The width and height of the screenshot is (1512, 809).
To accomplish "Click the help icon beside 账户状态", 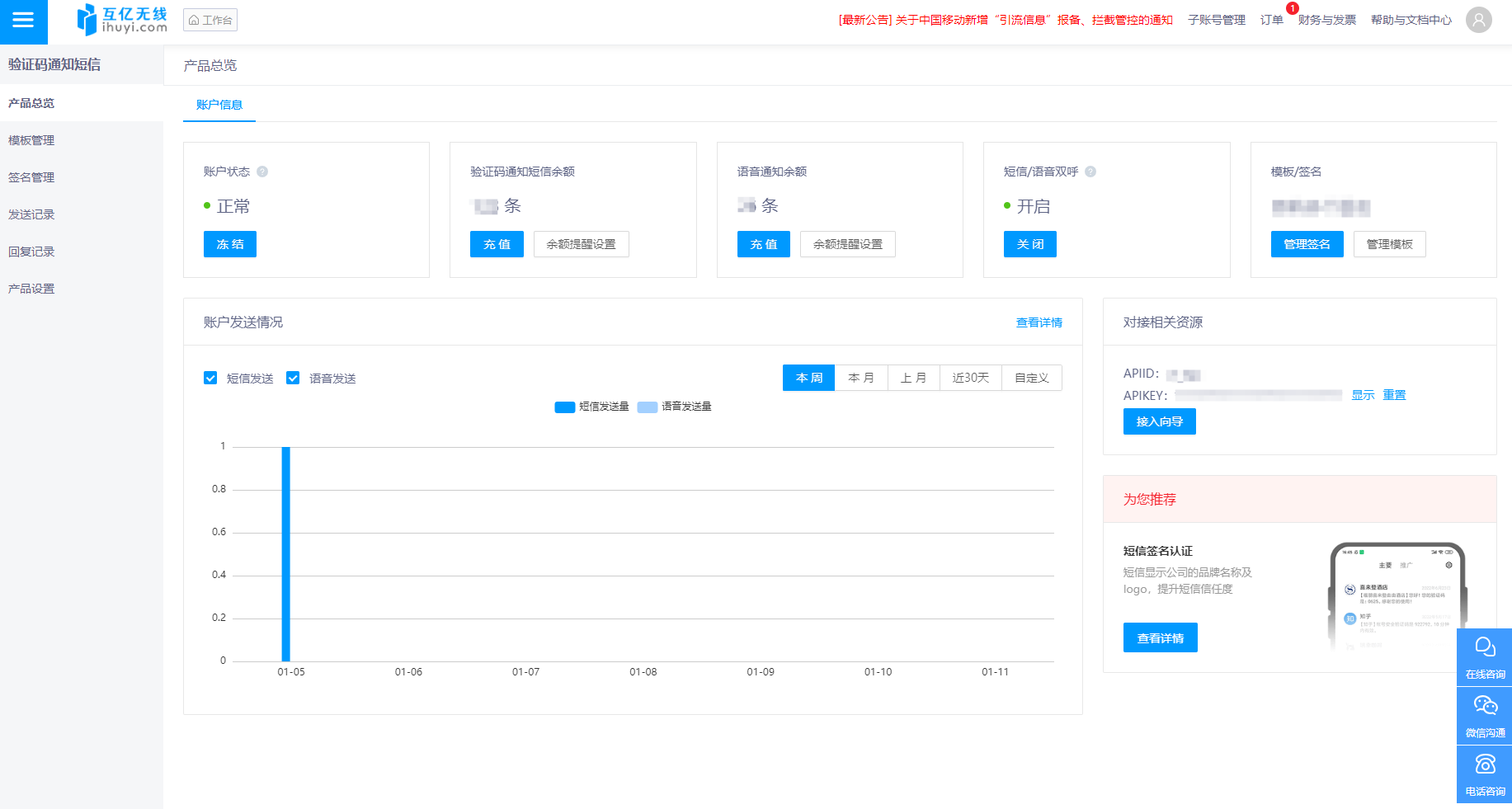I will 262,172.
